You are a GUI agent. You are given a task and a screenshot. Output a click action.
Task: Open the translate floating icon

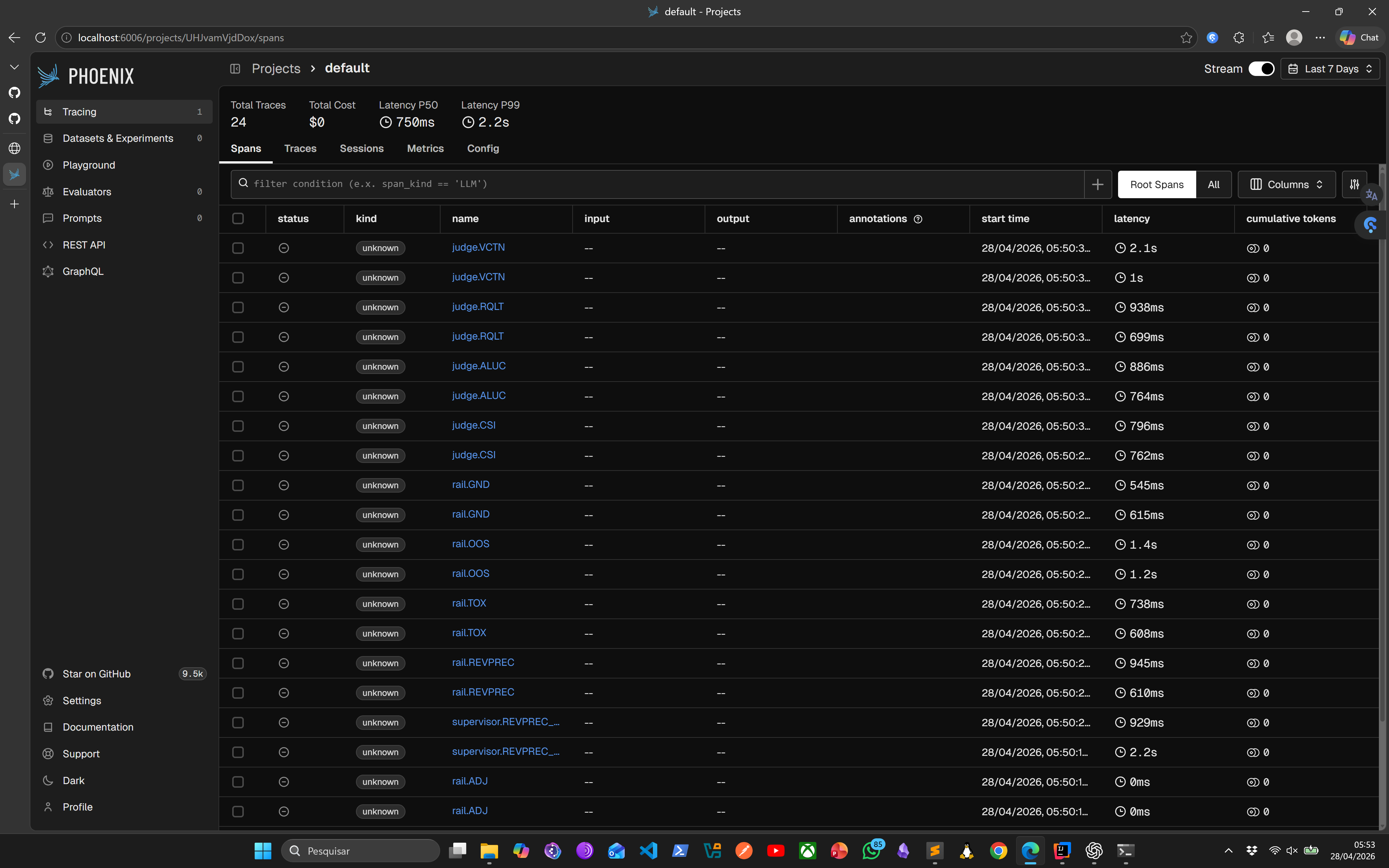1372,195
